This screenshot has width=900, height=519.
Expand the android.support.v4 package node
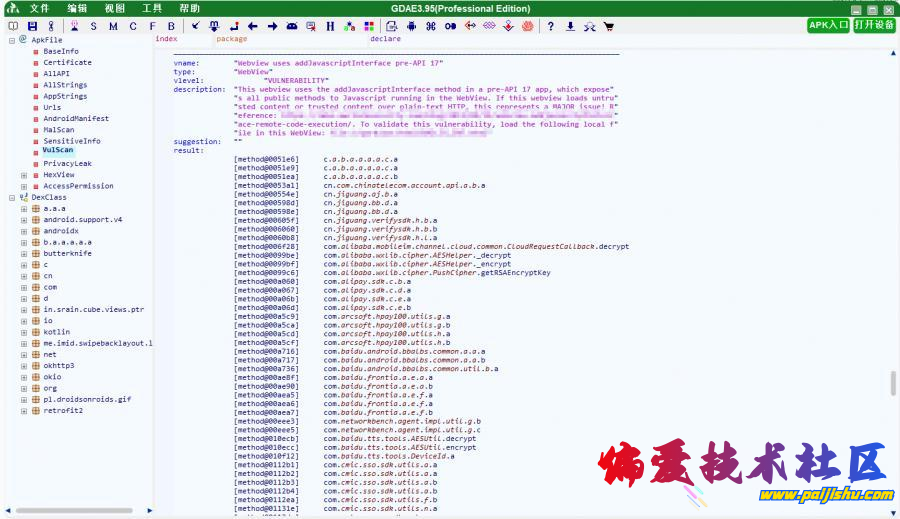pos(24,220)
